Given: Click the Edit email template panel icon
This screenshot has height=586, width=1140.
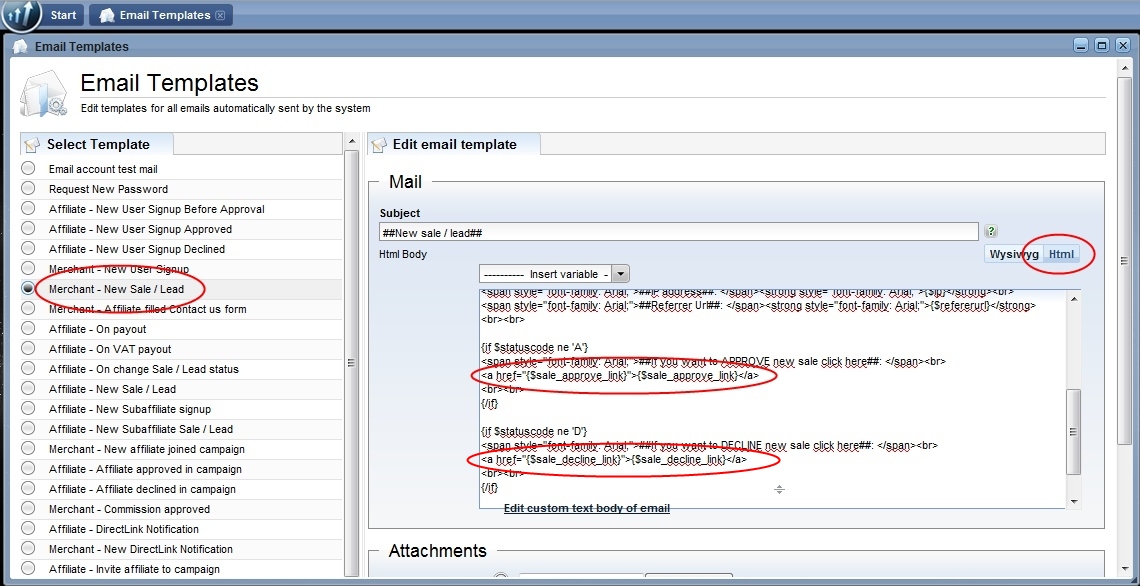Looking at the screenshot, I should [x=379, y=145].
